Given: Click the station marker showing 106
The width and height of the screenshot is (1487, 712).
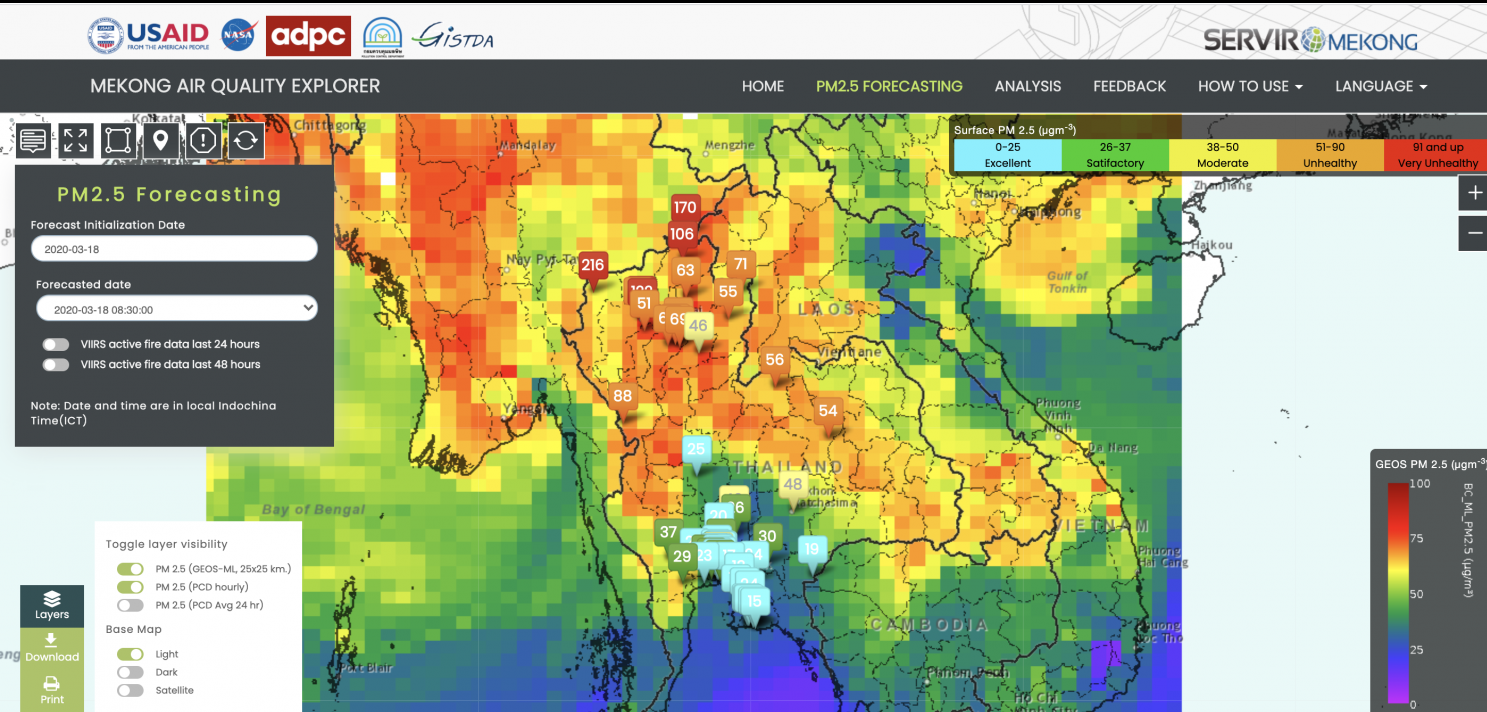Looking at the screenshot, I should coord(682,236).
